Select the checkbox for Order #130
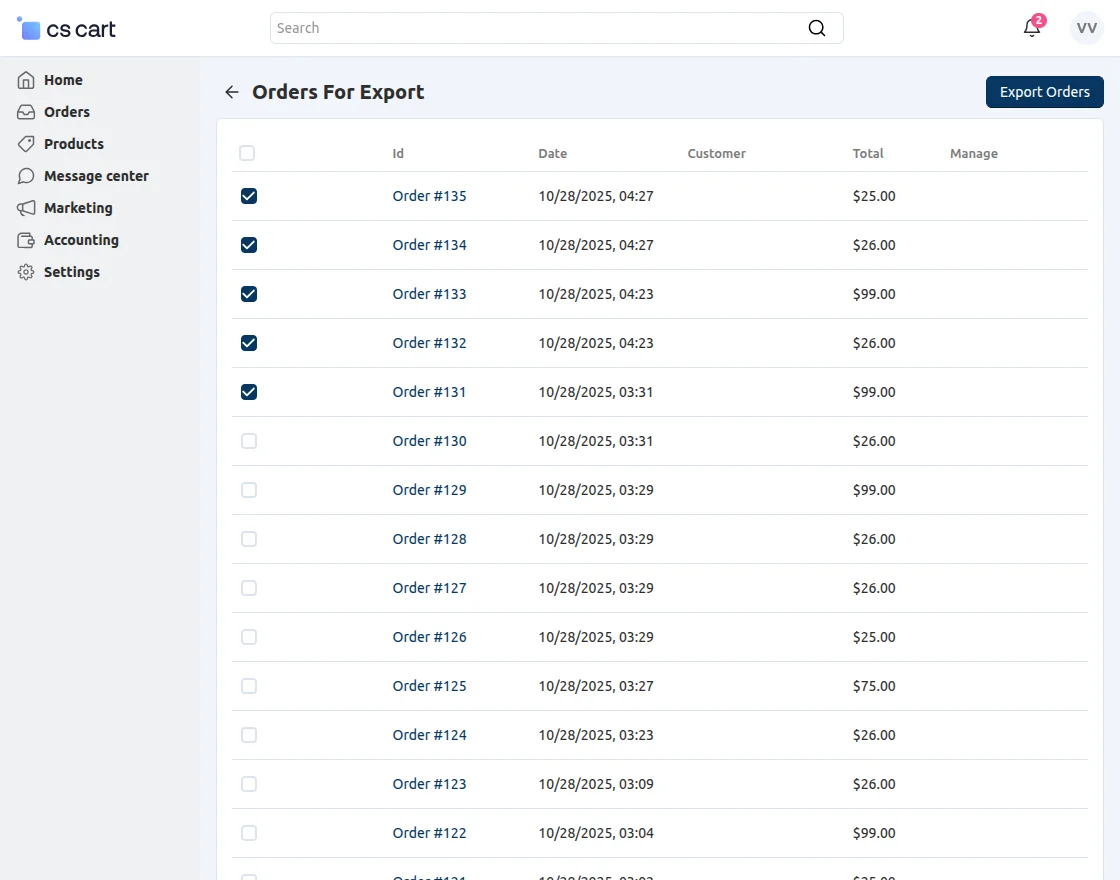 pos(248,441)
